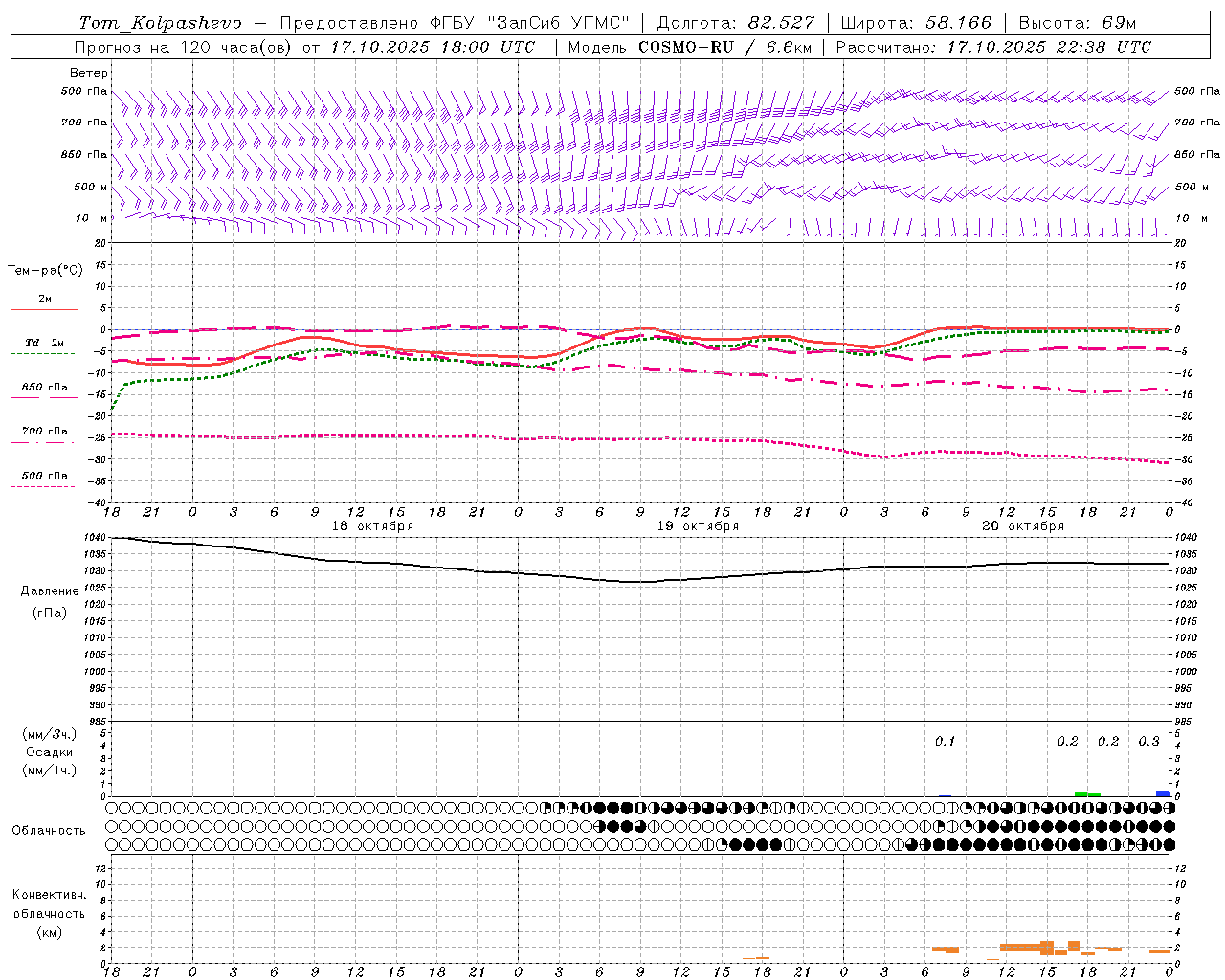Click the Рассчитано: 17.10.2025 22:38 UTC timestamp
Image resolution: width=1225 pixels, height=980 pixels.
point(993,47)
